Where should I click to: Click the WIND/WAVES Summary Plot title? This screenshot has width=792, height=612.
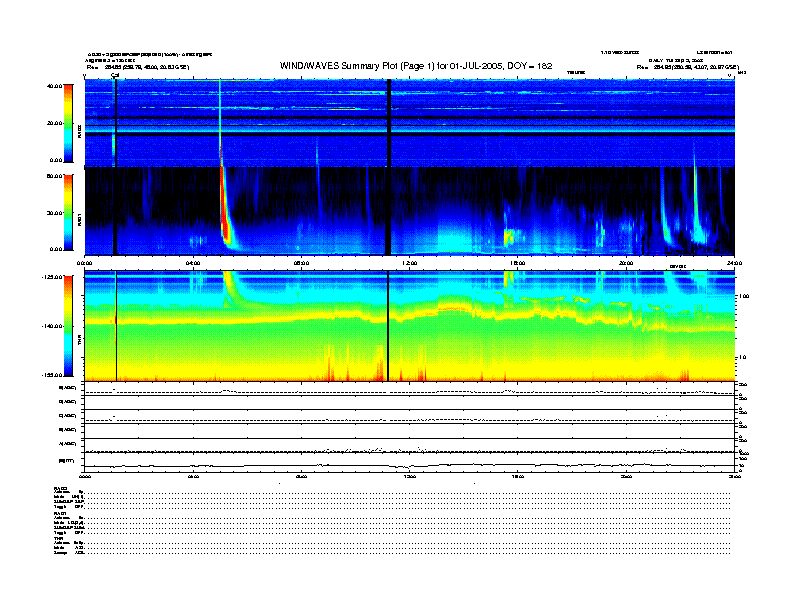coord(416,66)
